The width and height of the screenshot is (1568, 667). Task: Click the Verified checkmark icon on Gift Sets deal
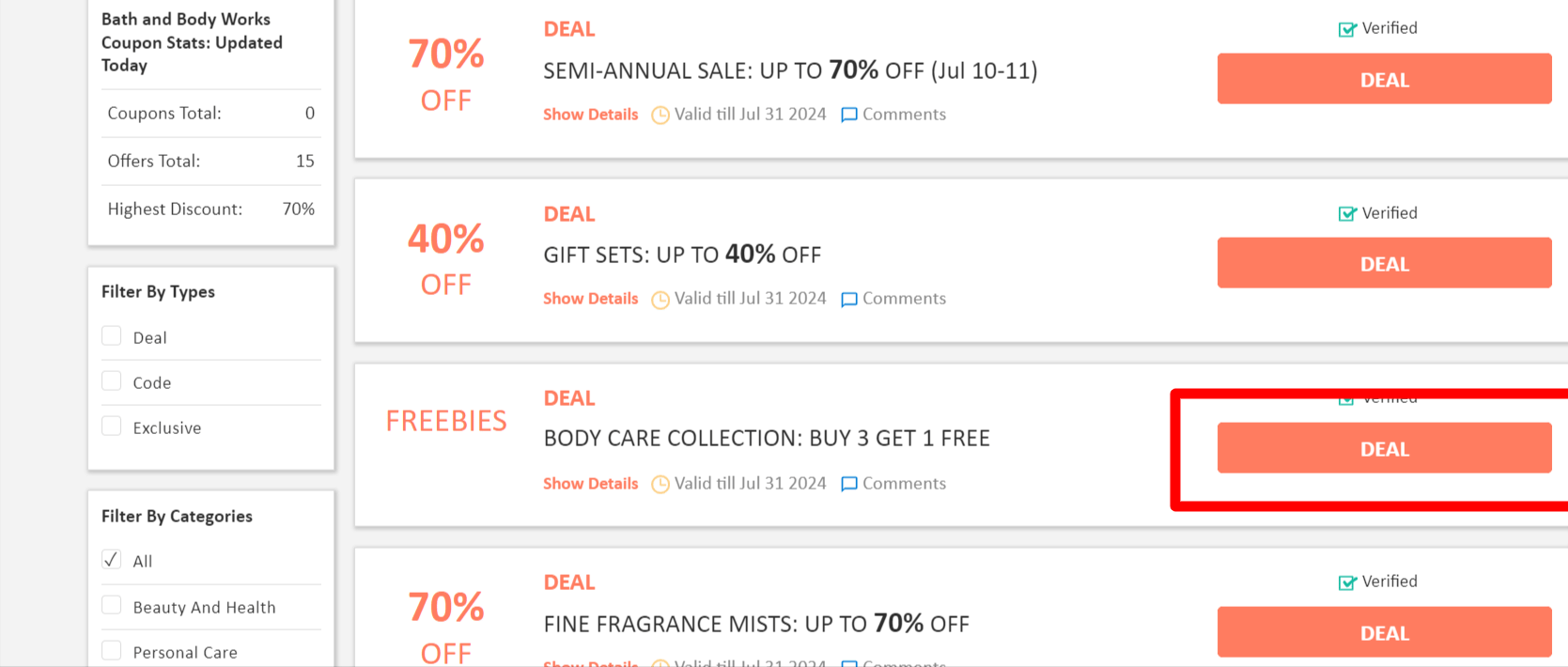[x=1347, y=214]
